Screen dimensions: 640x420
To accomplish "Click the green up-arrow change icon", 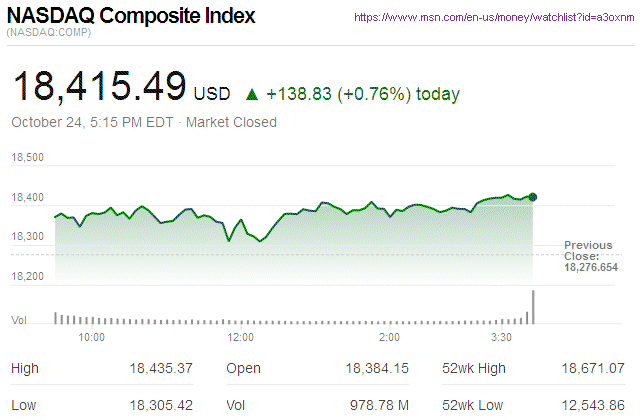I will coord(252,95).
